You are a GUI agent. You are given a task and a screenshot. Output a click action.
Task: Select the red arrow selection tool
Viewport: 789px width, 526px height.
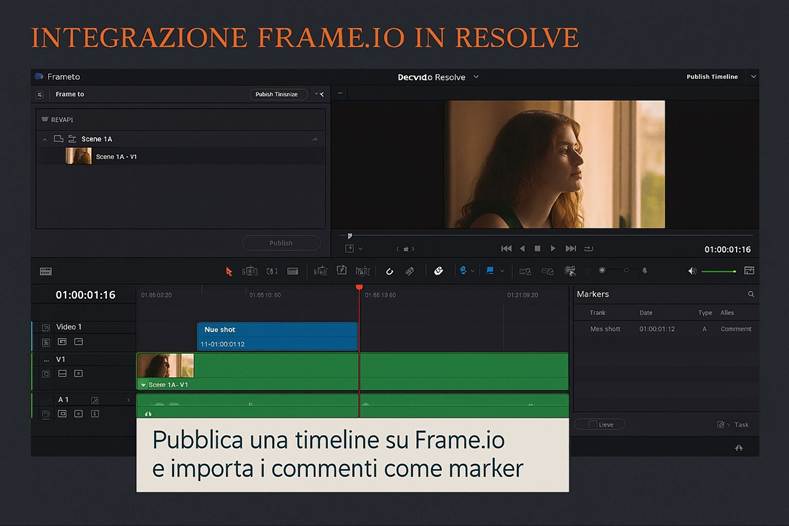pyautogui.click(x=229, y=271)
